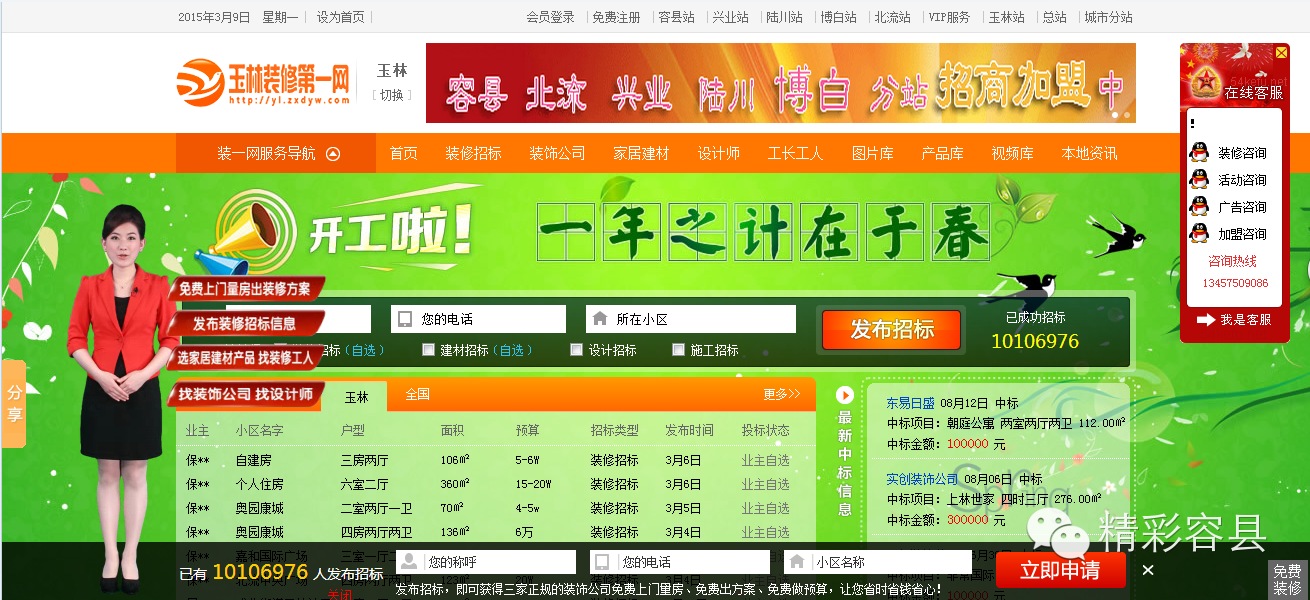This screenshot has height=600, width=1310.
Task: Open 产品库 in navigation bar
Action: (942, 154)
